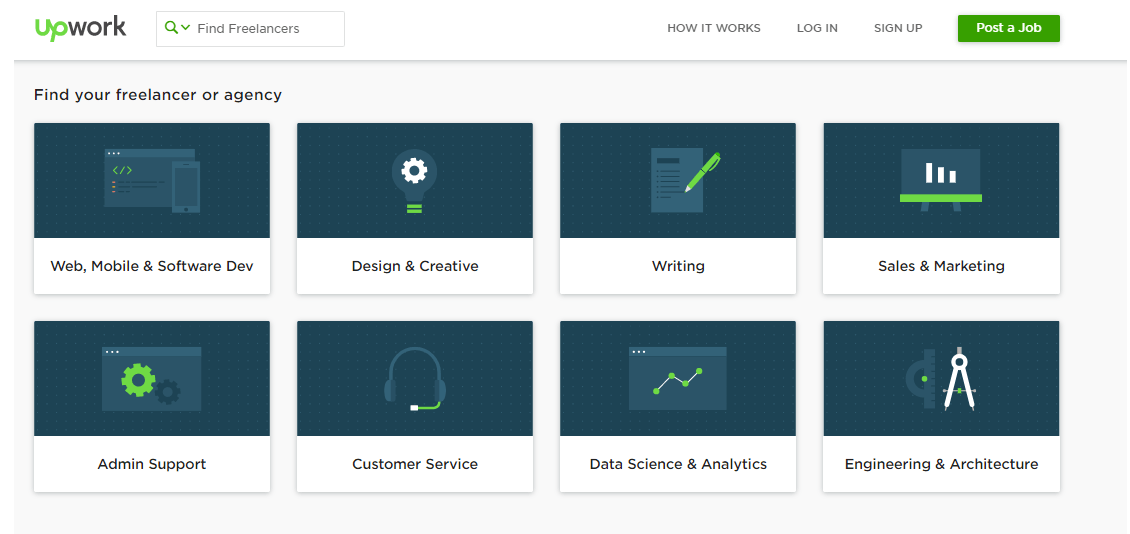Go to Log In
Screen dimensions: 1130x534
[x=817, y=28]
